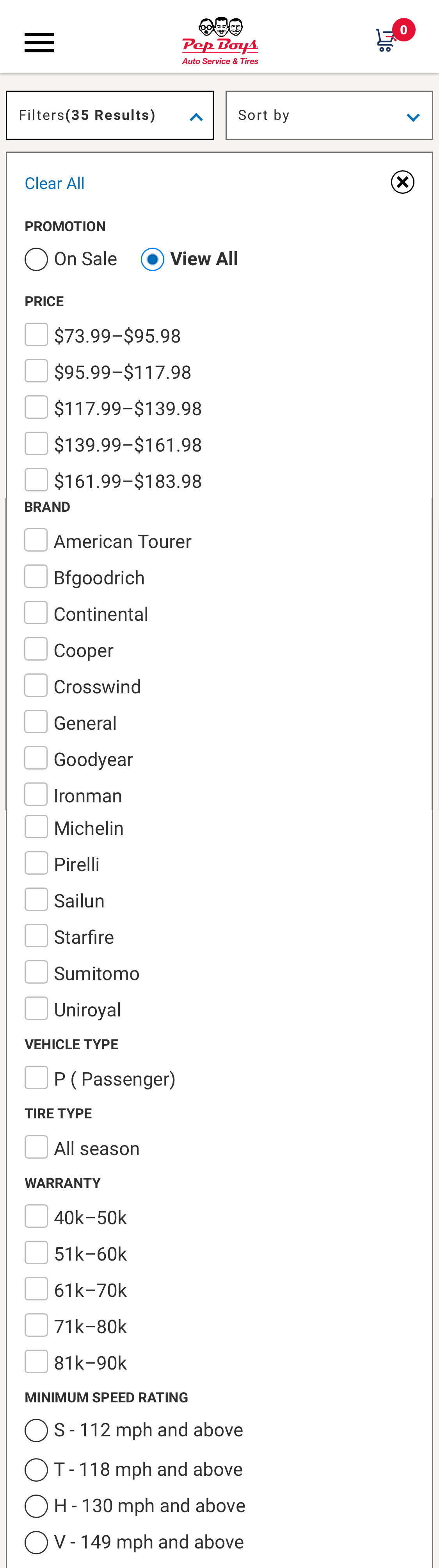439x1568 pixels.
Task: Click the Pep Boys logo
Action: pyautogui.click(x=220, y=41)
